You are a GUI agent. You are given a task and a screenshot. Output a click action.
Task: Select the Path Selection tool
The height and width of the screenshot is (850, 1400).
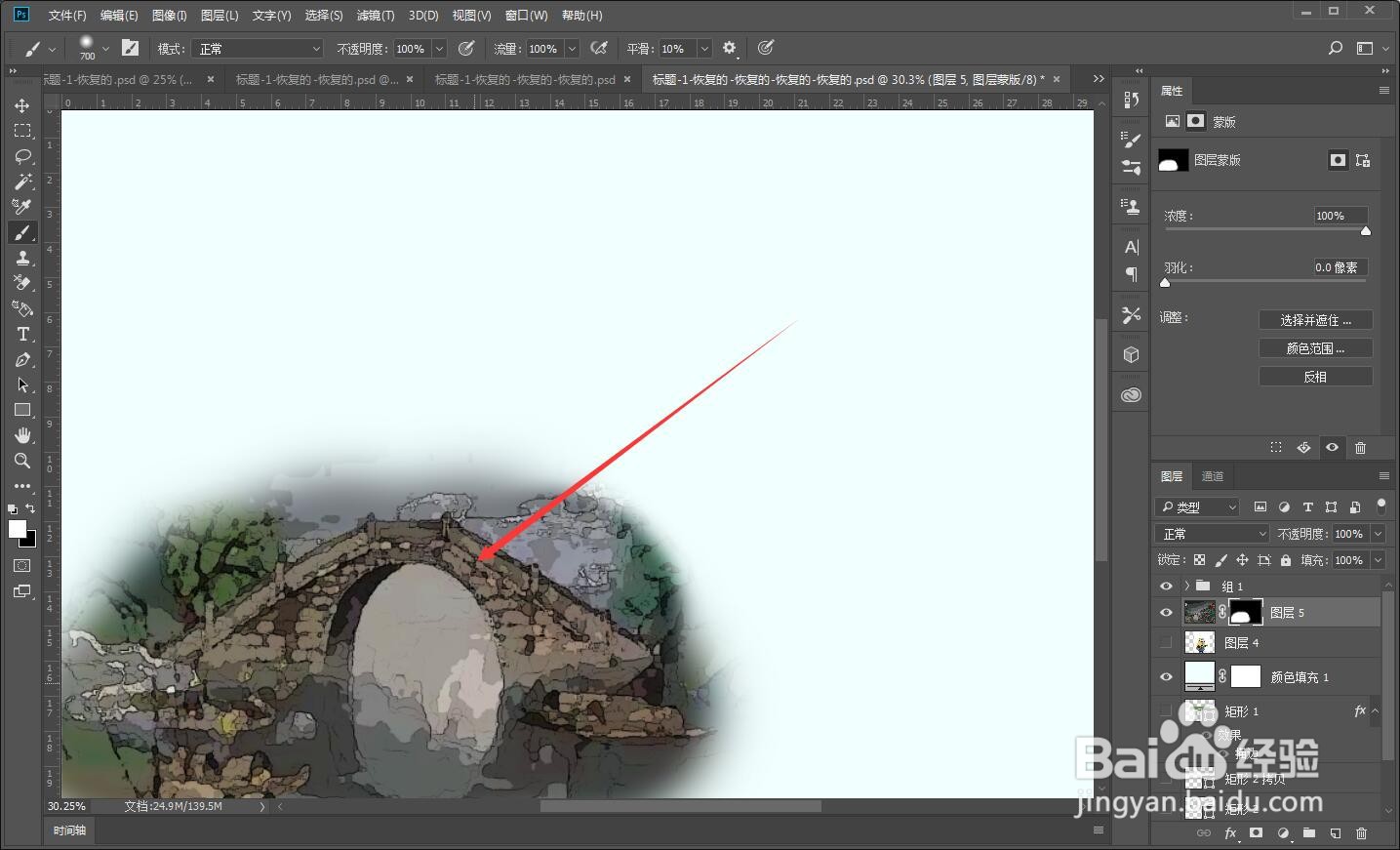pyautogui.click(x=22, y=385)
